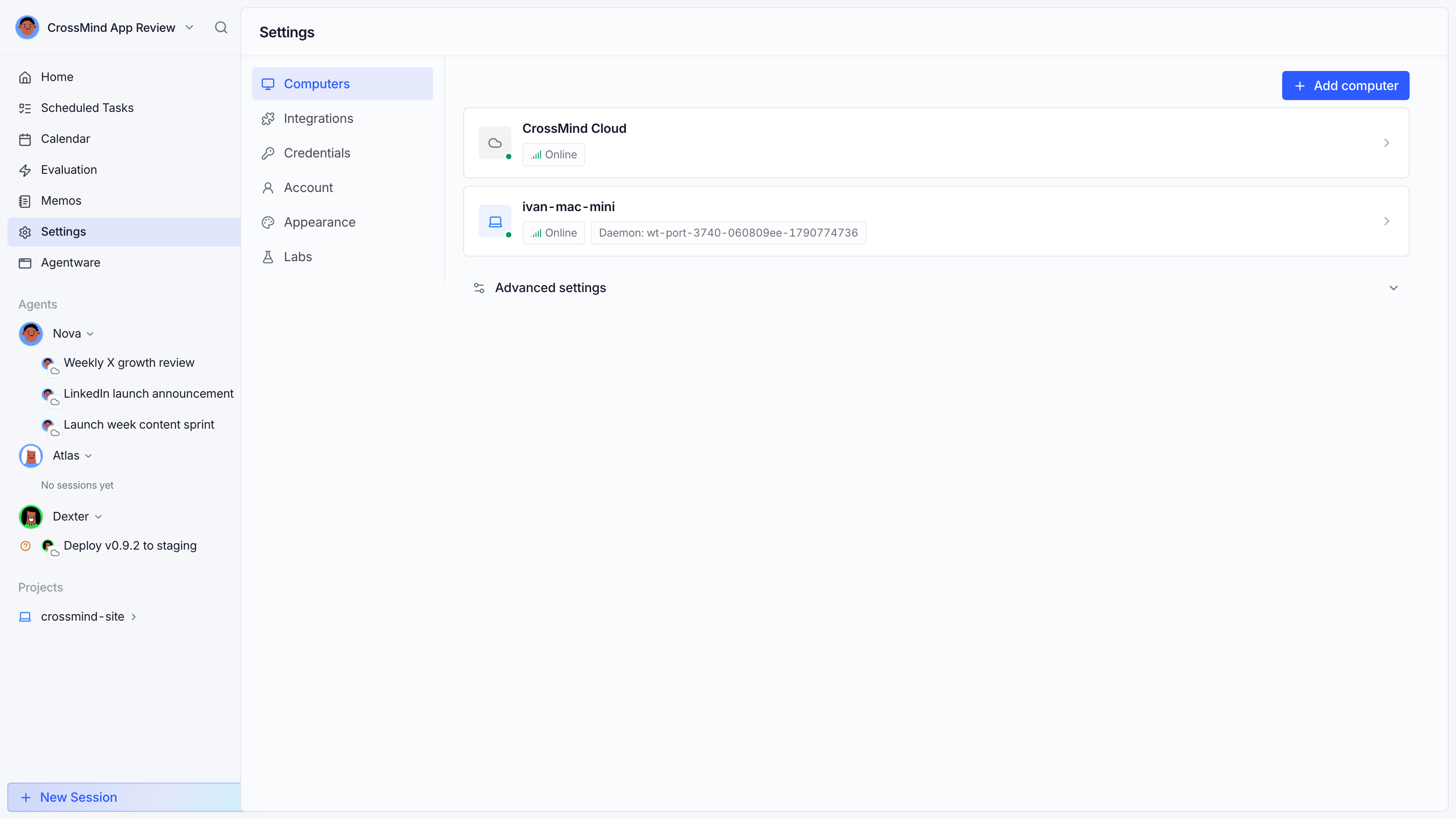The width and height of the screenshot is (1456, 819).
Task: Open LinkedIn launch announcement session
Action: pyautogui.click(x=149, y=394)
